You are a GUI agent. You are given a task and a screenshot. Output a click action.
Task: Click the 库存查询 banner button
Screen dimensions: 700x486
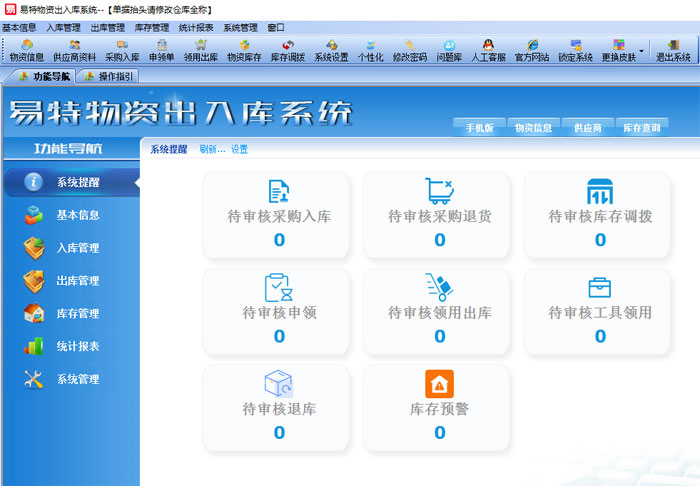tap(642, 128)
